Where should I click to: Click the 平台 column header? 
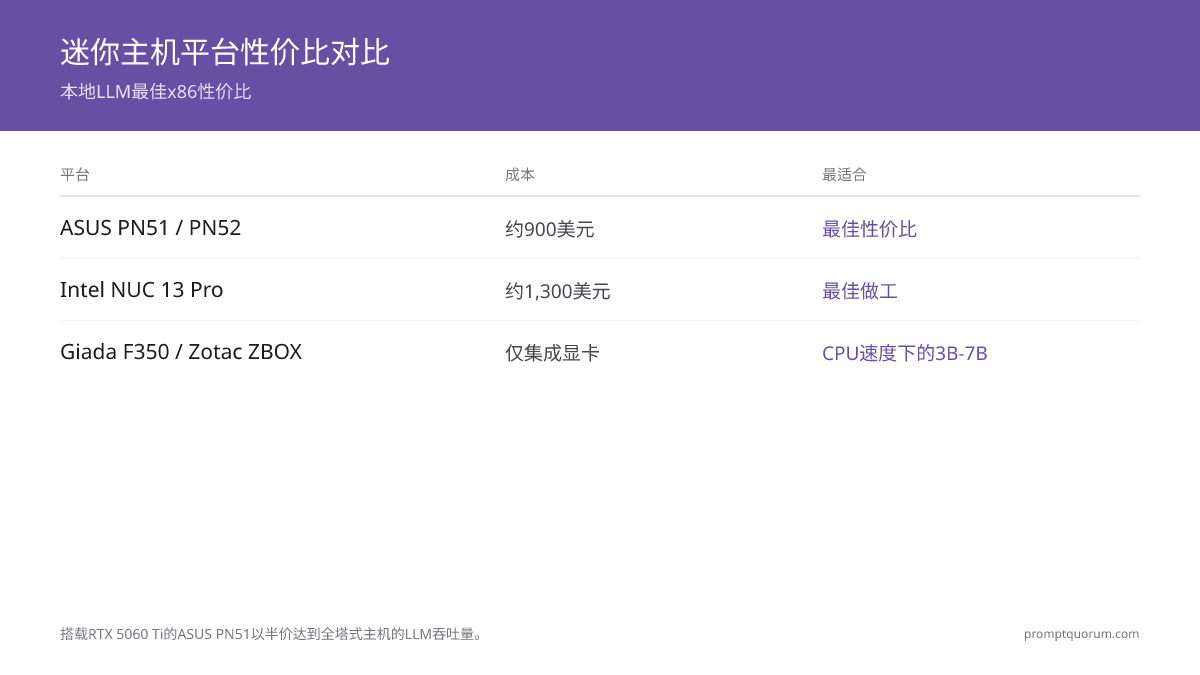(75, 175)
